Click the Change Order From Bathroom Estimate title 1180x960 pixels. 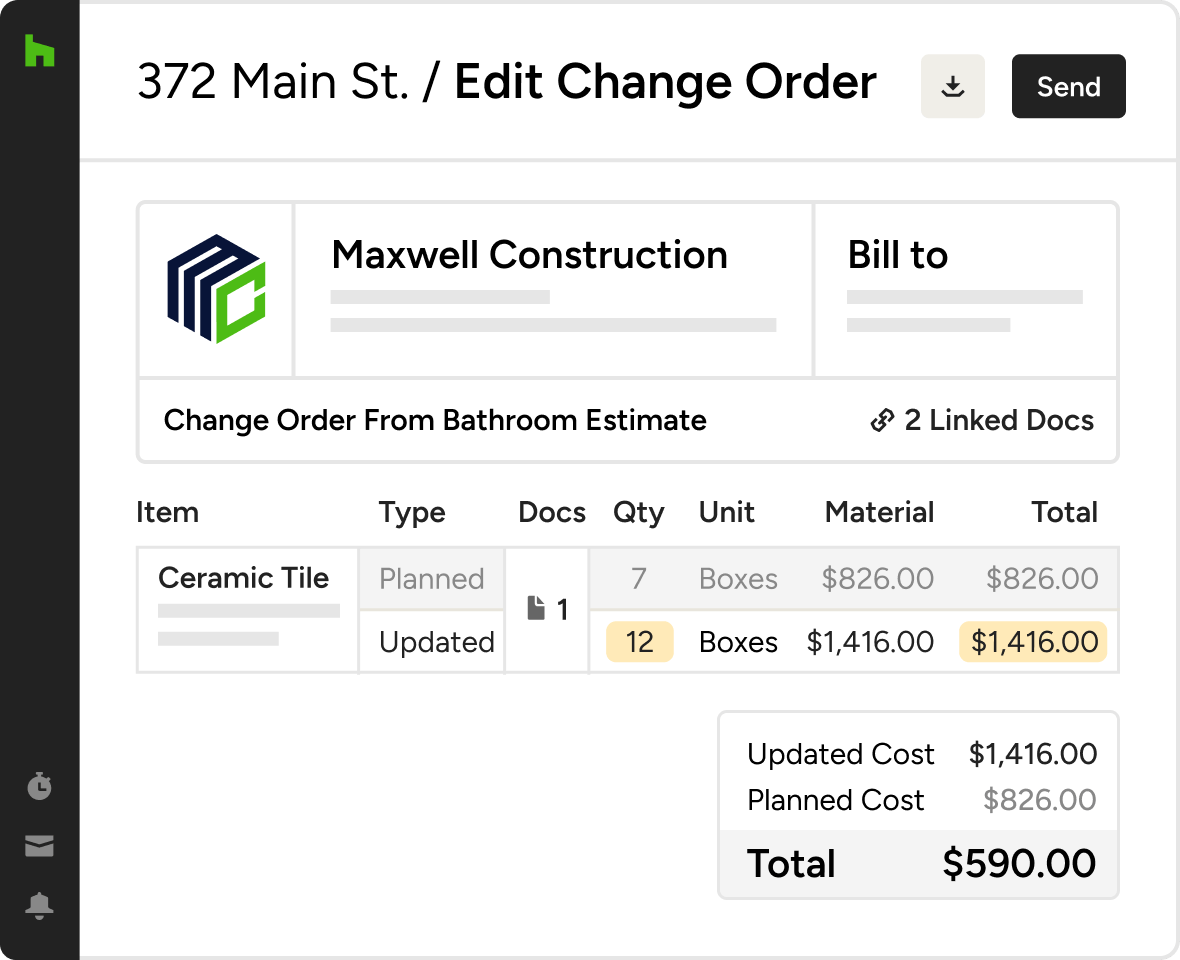coord(435,421)
